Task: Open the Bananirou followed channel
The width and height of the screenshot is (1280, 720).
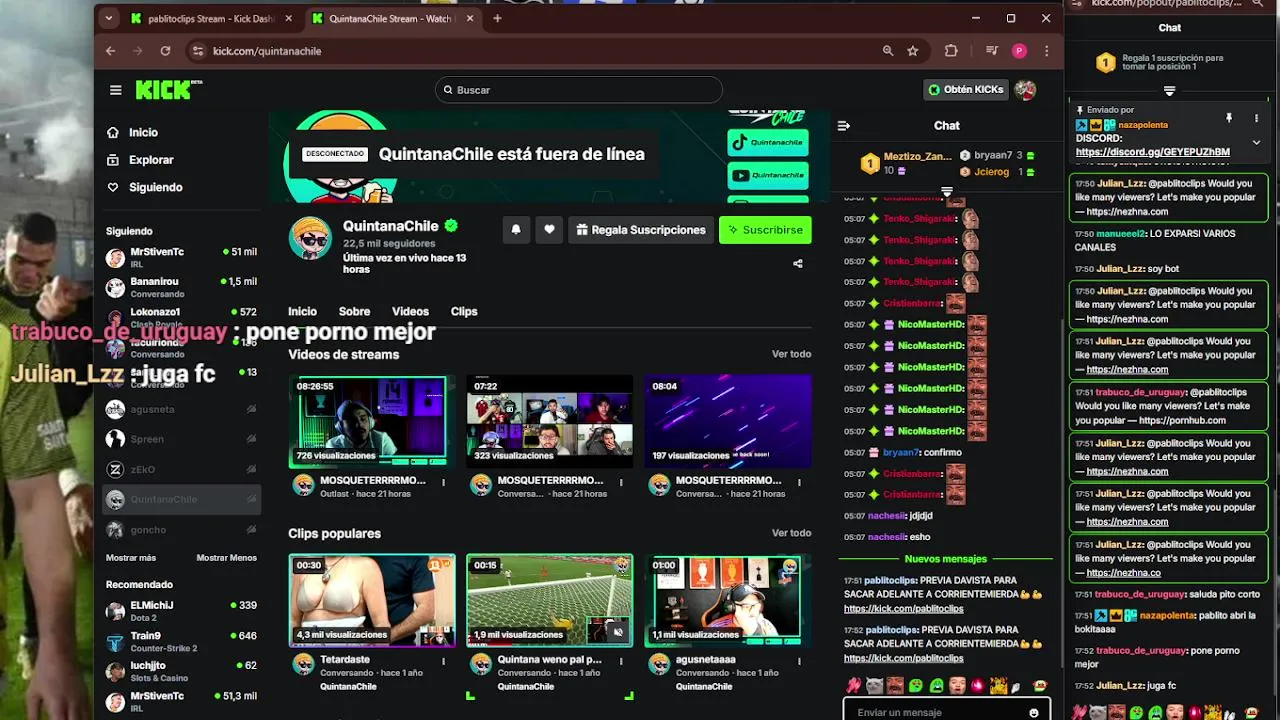Action: tap(181, 288)
